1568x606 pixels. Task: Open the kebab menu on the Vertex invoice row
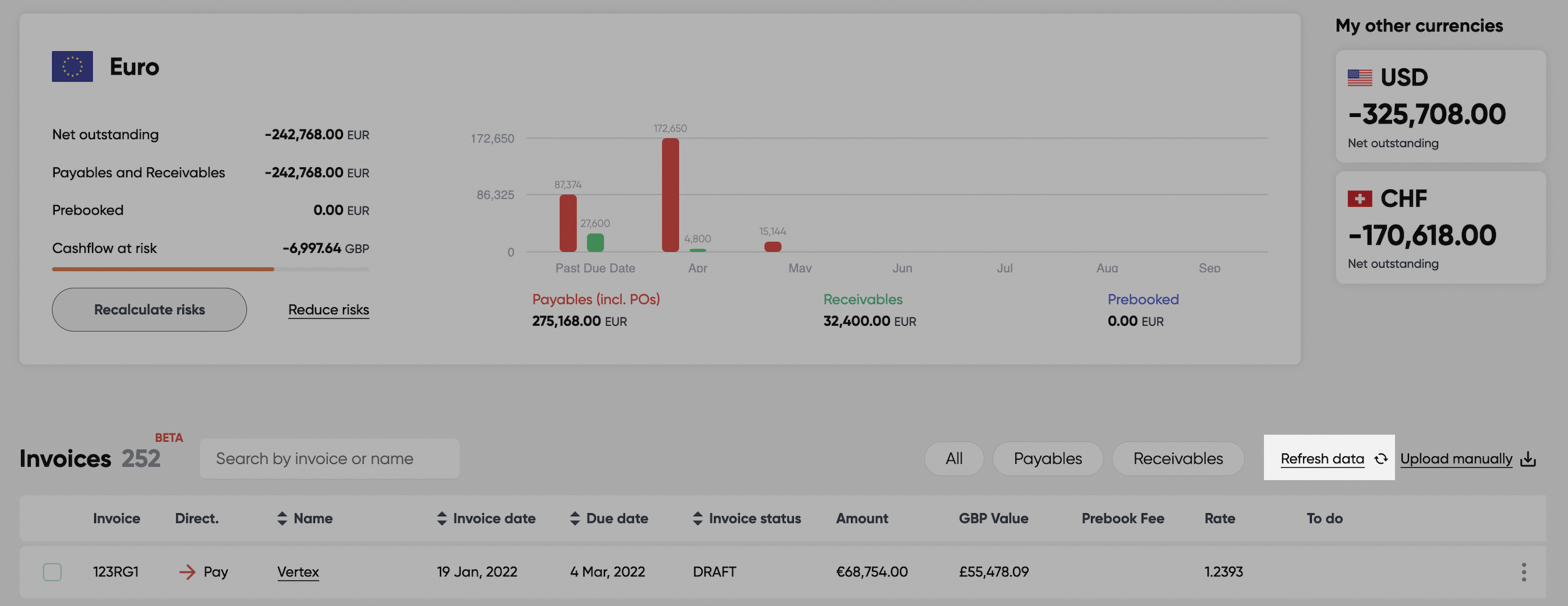tap(1524, 572)
